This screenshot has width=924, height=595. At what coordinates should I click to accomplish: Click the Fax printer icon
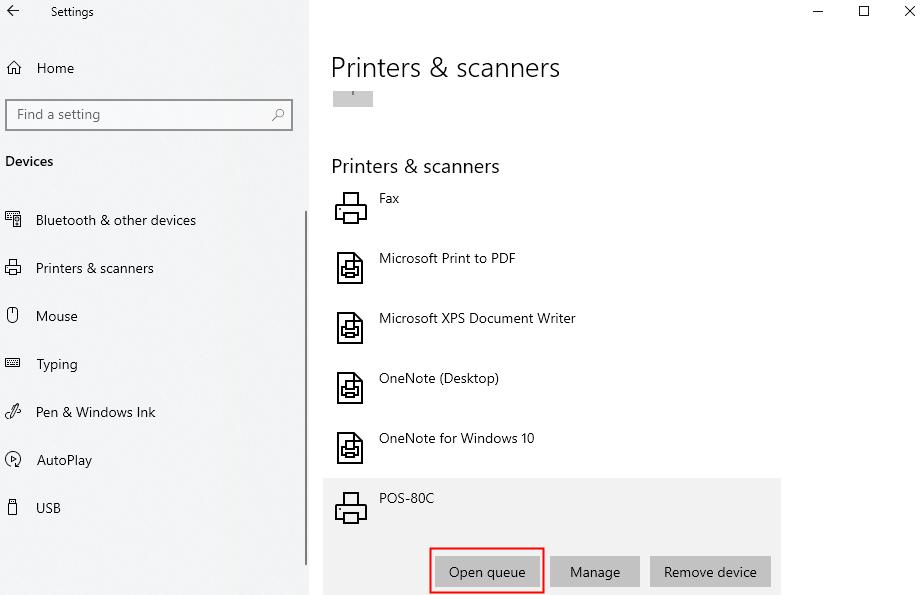coord(350,207)
